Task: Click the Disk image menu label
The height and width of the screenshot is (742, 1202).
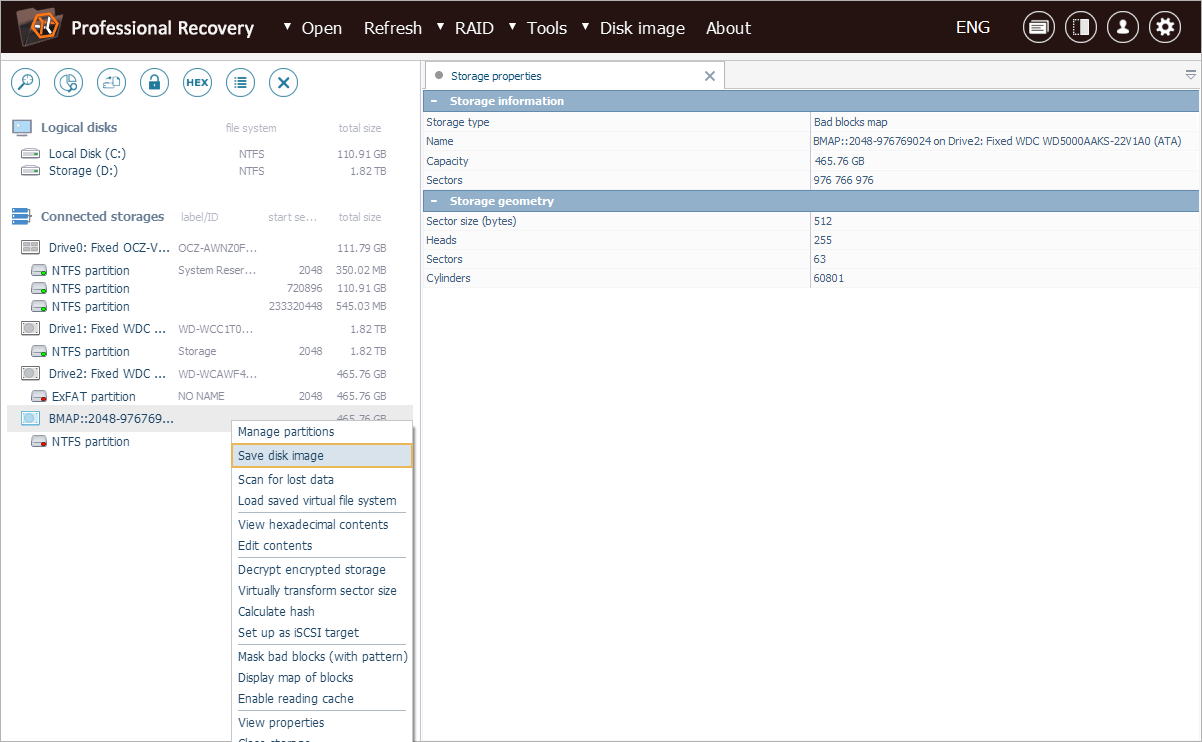Action: [643, 28]
